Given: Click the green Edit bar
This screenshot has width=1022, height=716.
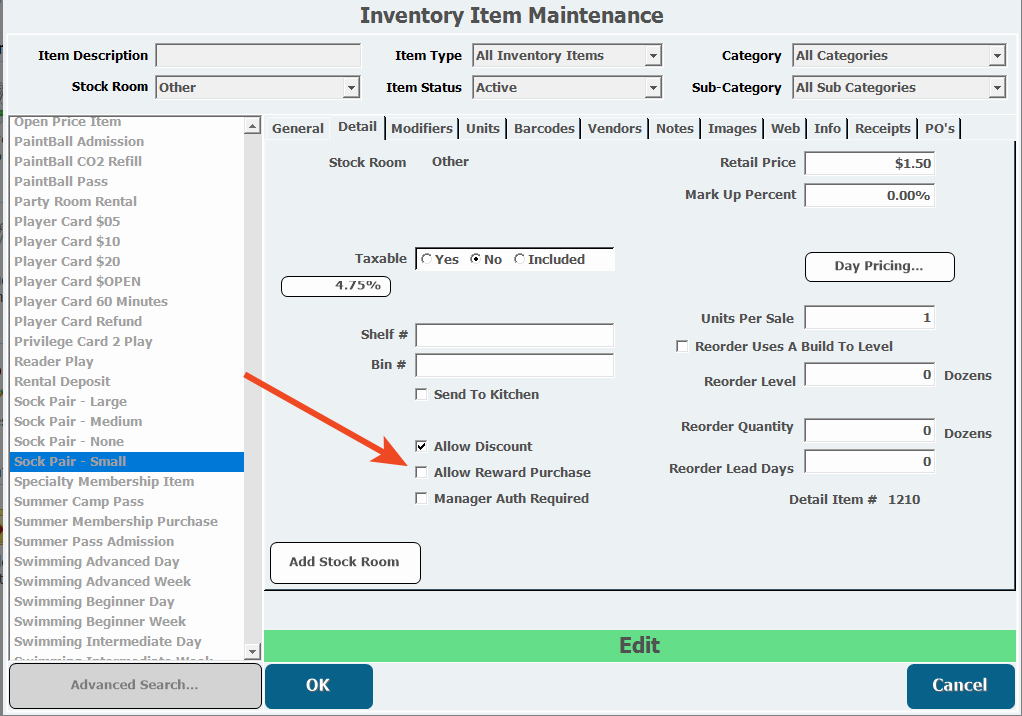Looking at the screenshot, I should [x=639, y=646].
